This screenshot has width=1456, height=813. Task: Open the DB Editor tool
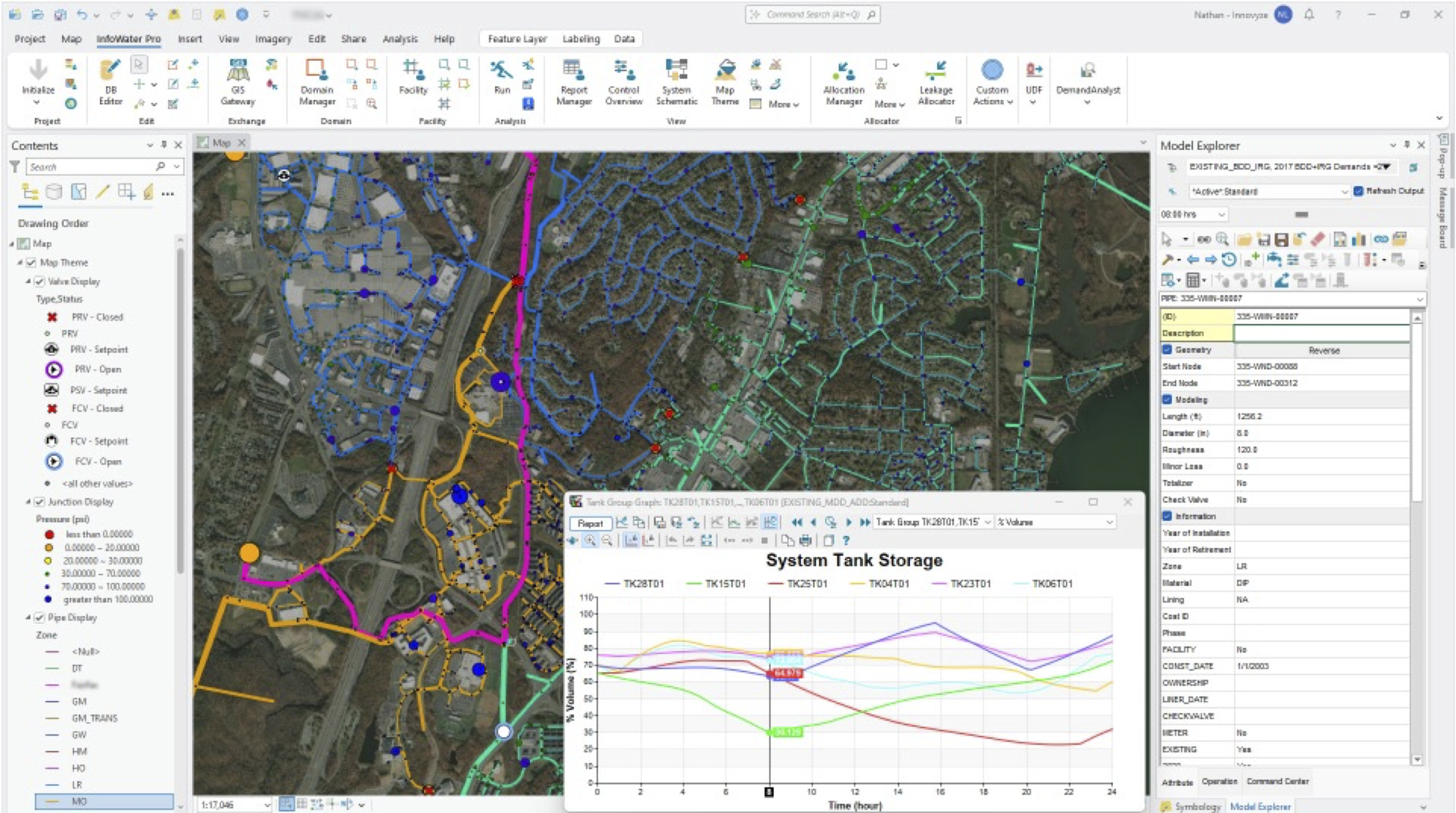click(110, 82)
